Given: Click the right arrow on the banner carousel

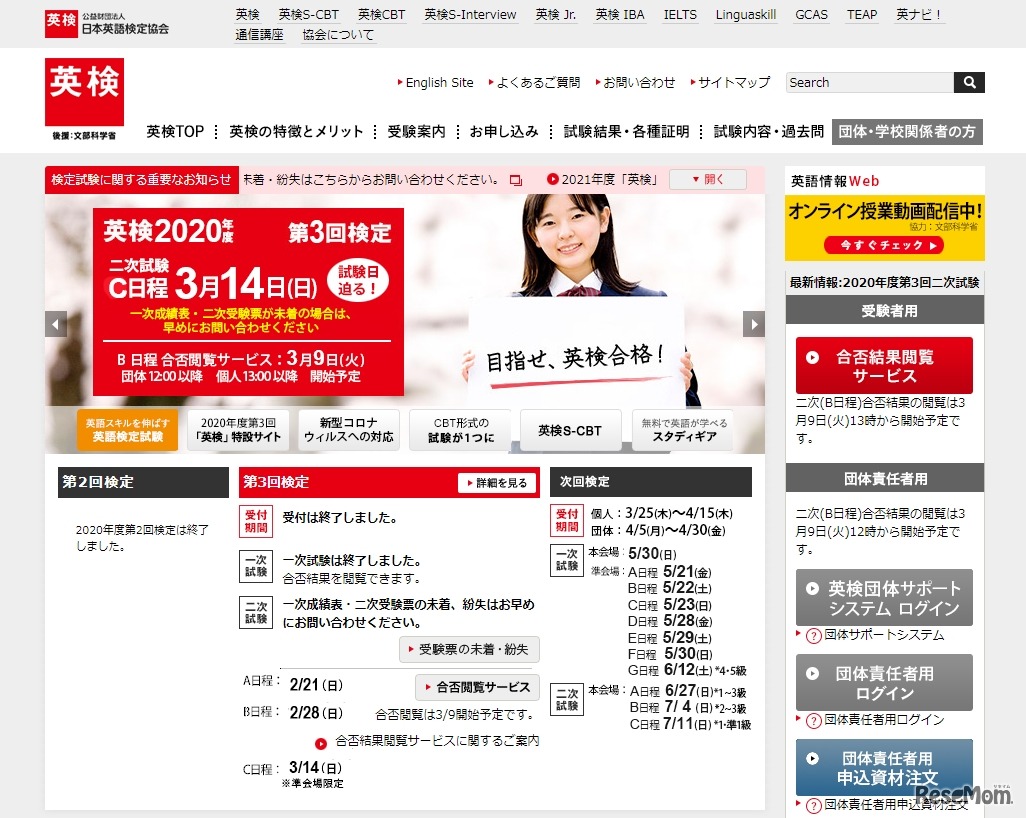Looking at the screenshot, I should tap(756, 324).
